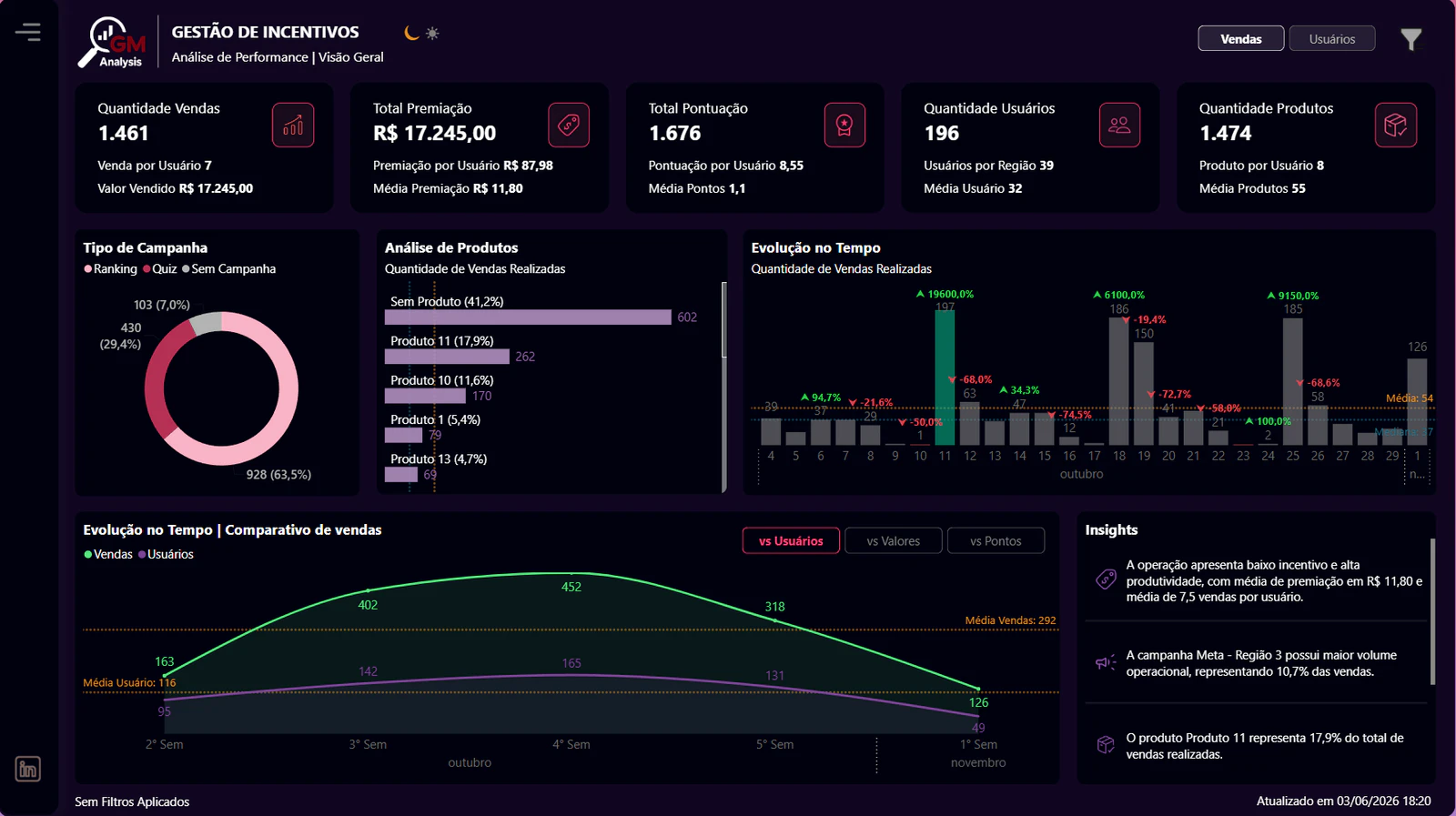Screen dimensions: 1456x816
Task: Click the insight about Meta - Região 3 campaign
Action: (1261, 663)
